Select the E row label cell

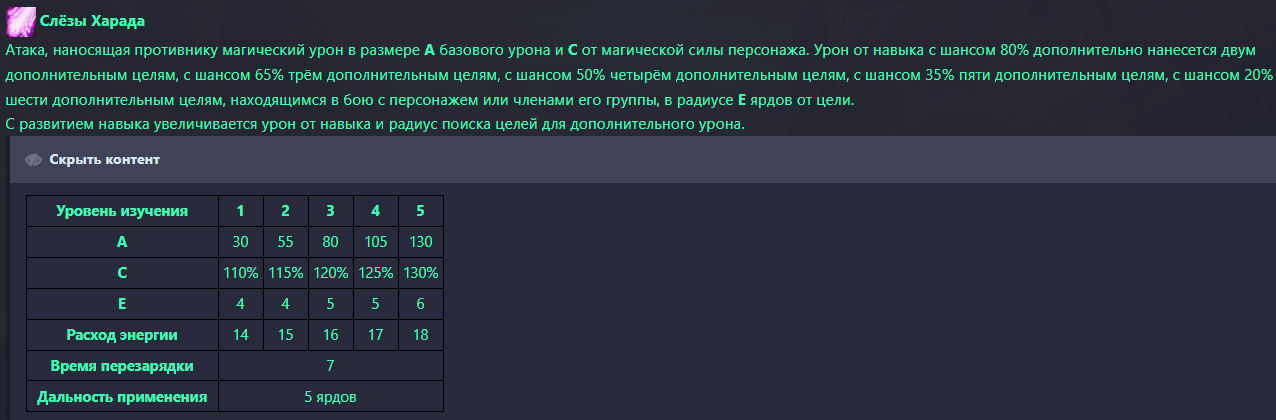(x=122, y=304)
